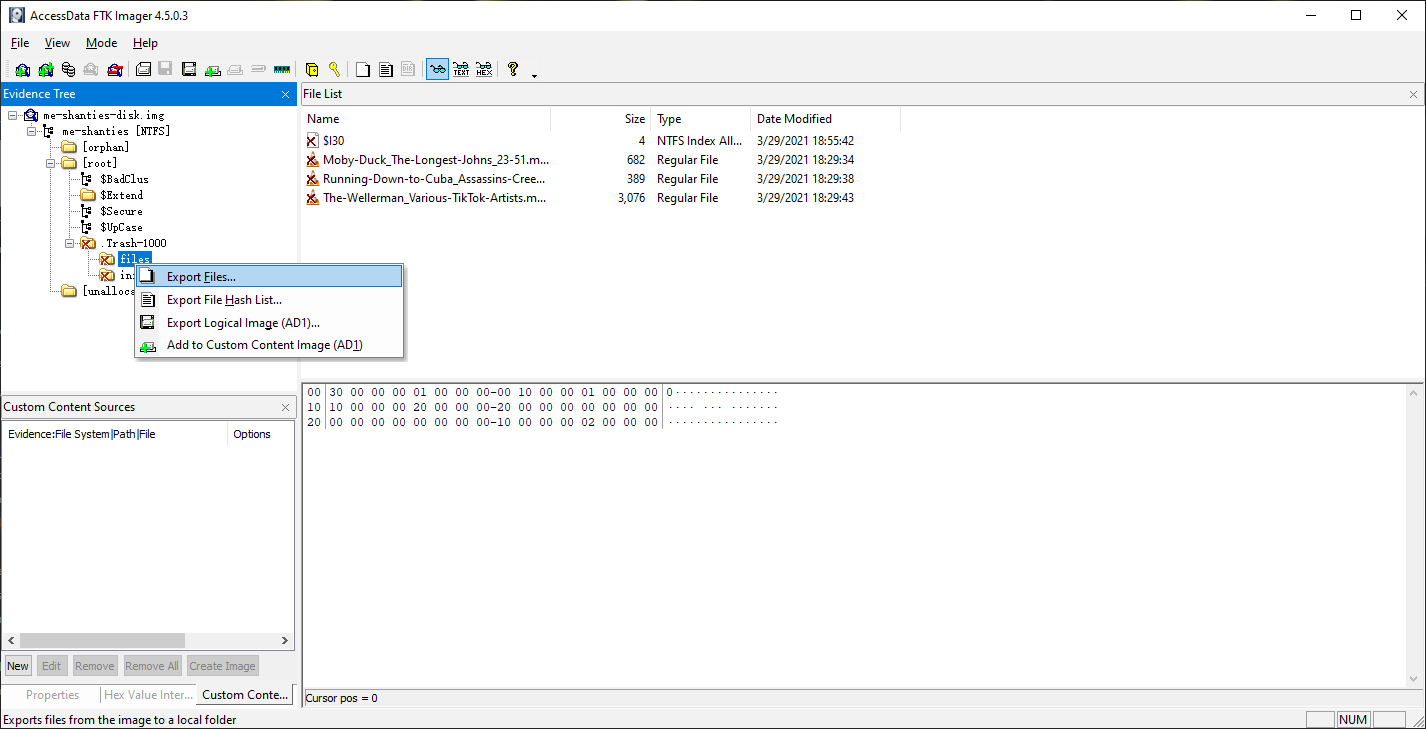Screen dimensions: 1426x729
Task: Open the File menu
Action: (x=20, y=43)
